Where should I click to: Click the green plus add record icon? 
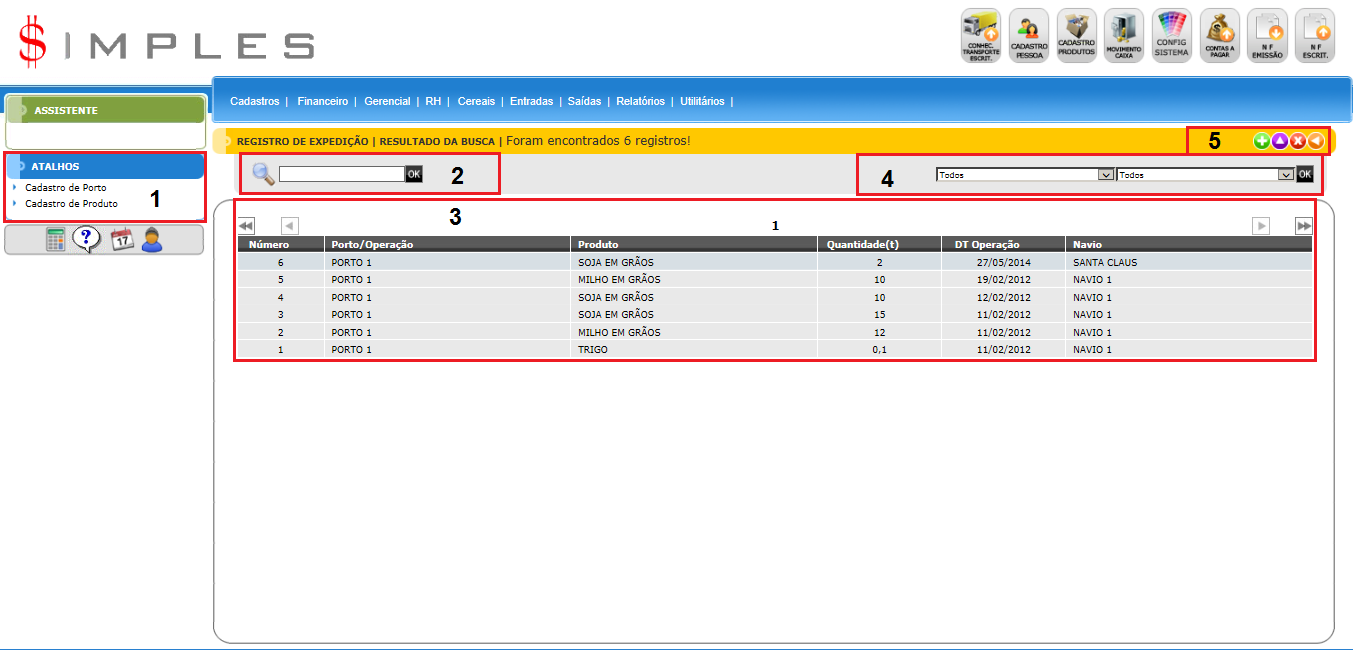[x=1262, y=141]
